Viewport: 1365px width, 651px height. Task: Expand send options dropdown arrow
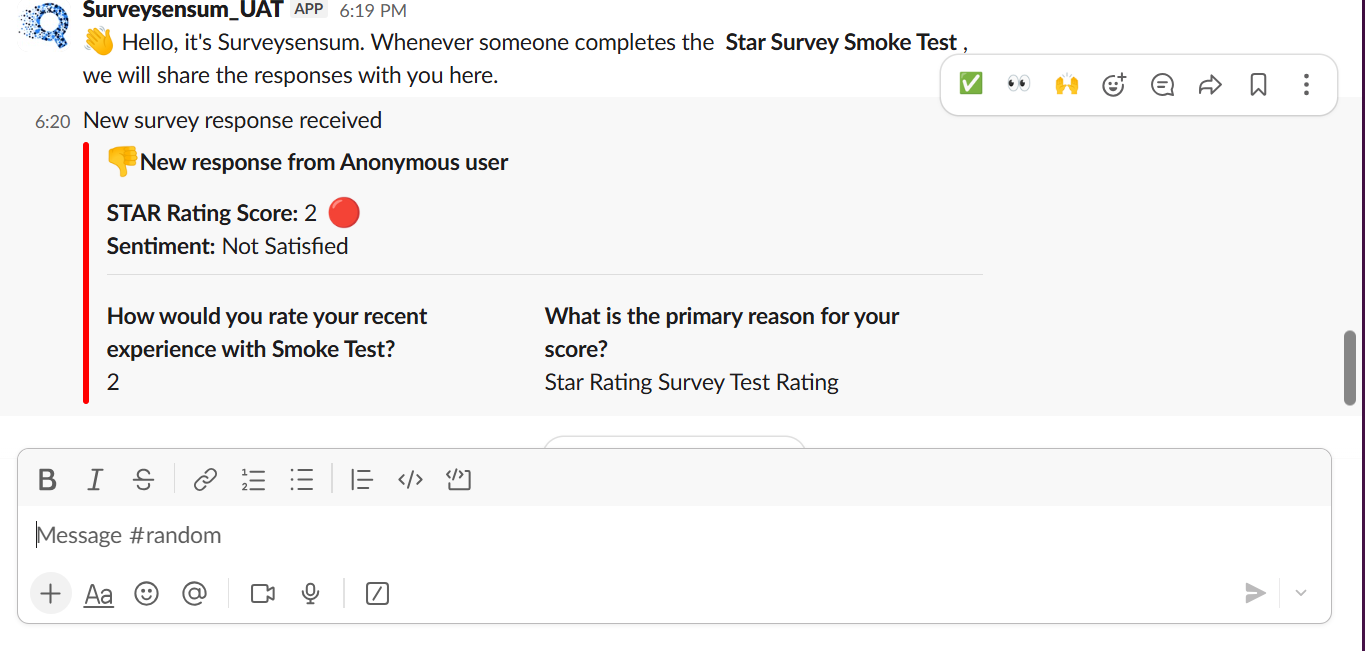pos(1301,593)
